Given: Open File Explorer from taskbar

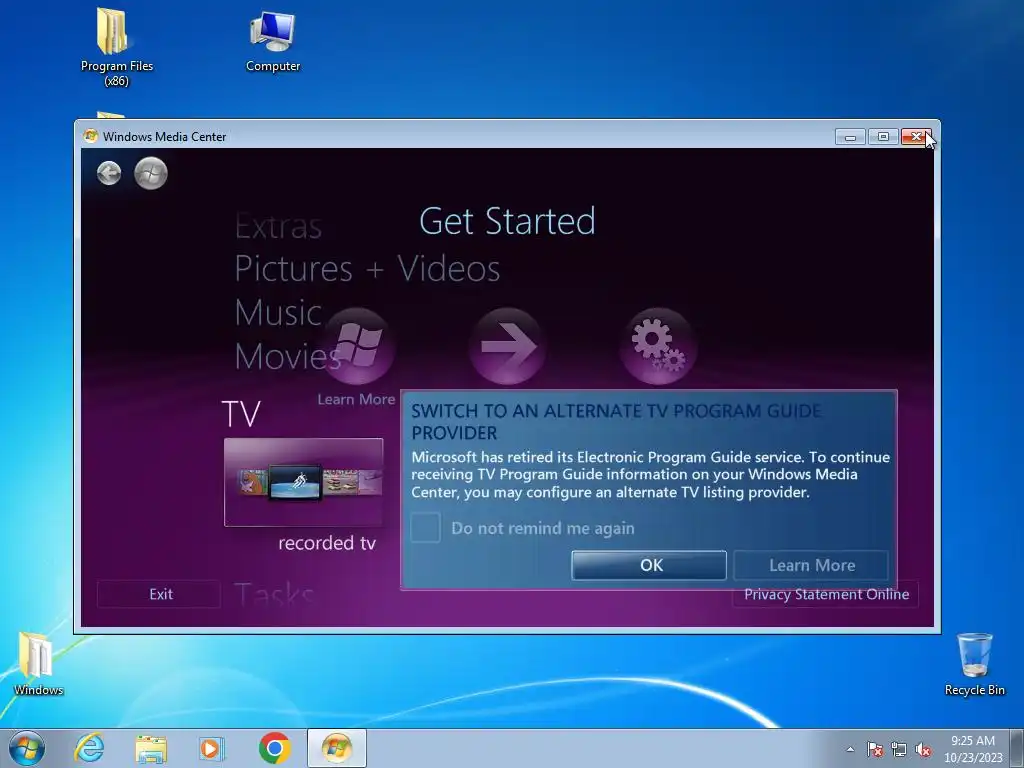Looking at the screenshot, I should 151,748.
